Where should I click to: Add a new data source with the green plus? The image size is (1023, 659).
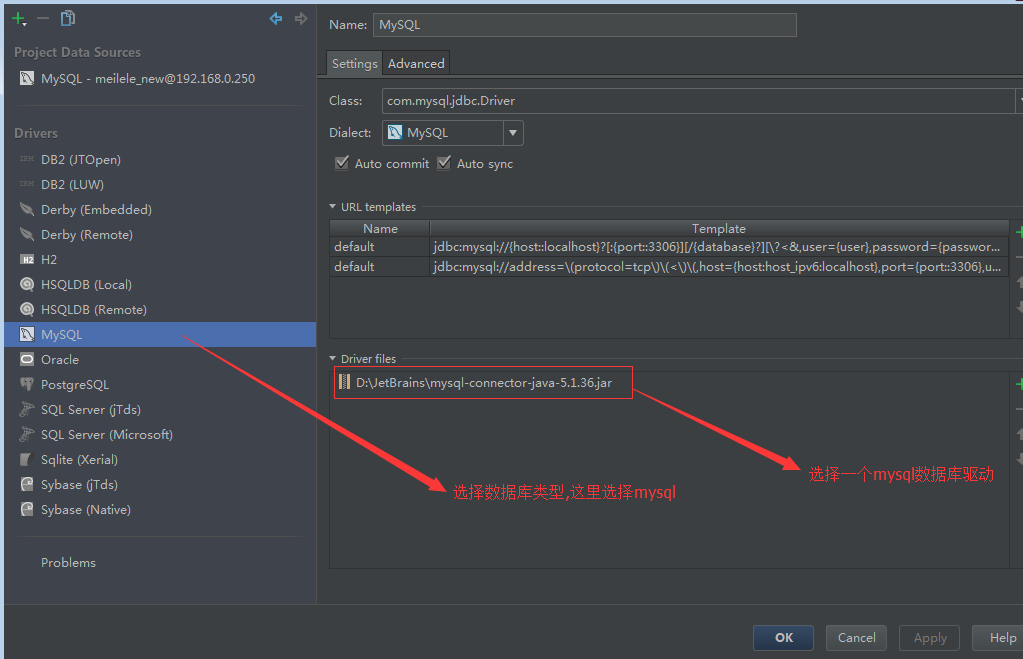19,19
